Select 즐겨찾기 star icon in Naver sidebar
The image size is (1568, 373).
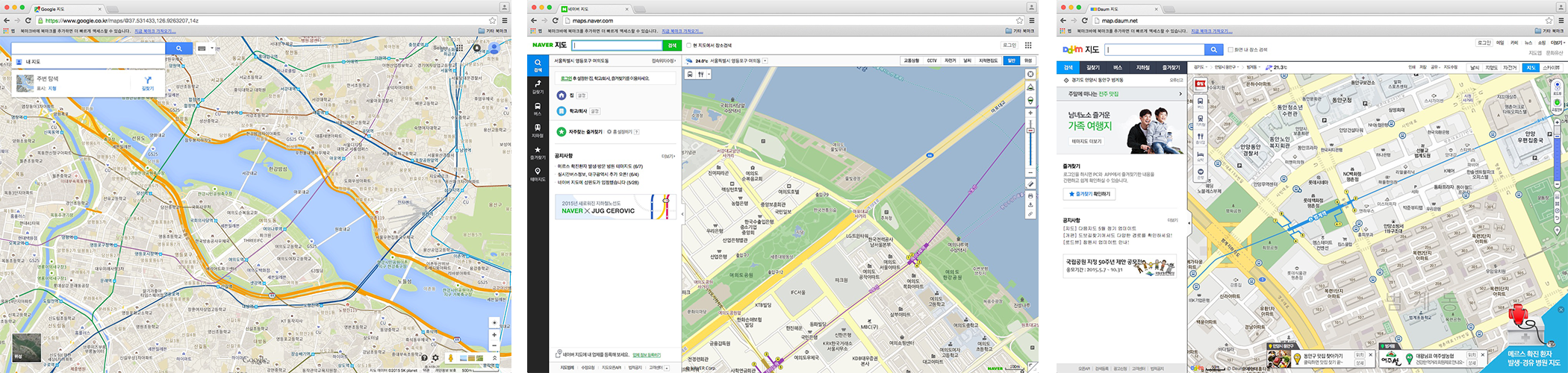(538, 153)
